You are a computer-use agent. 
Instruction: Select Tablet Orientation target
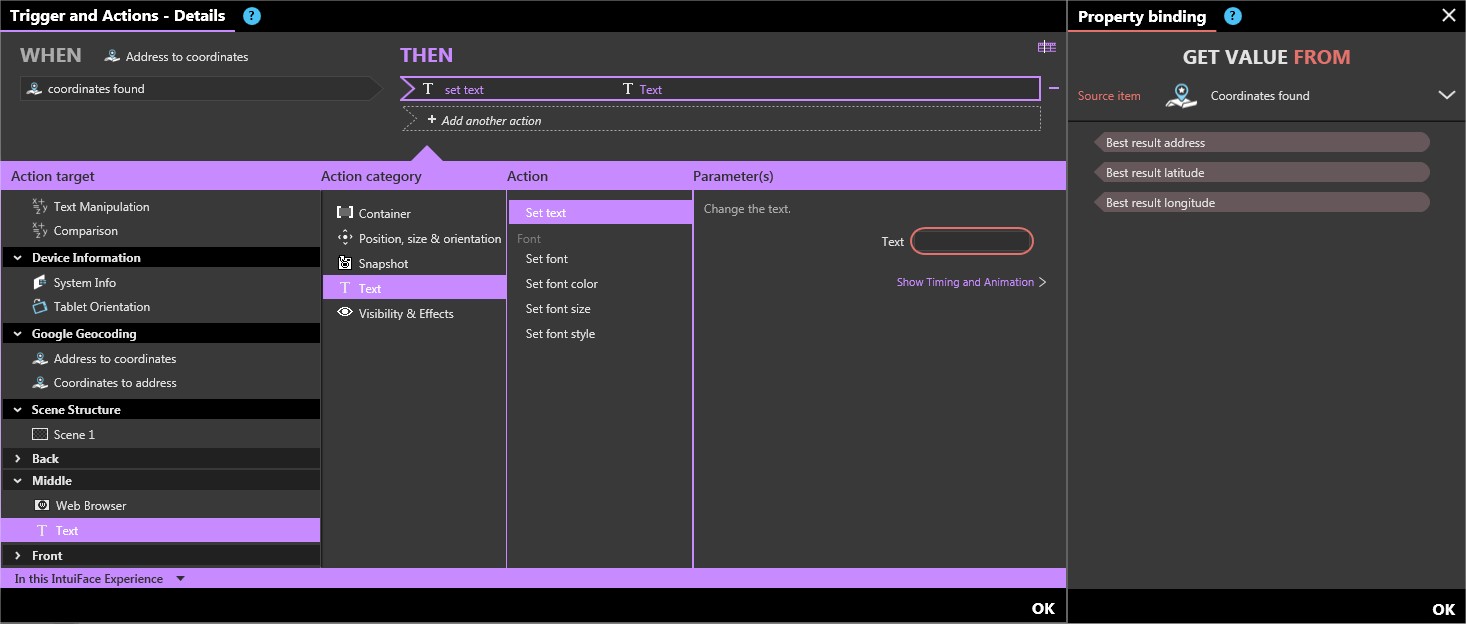pyautogui.click(x=101, y=307)
